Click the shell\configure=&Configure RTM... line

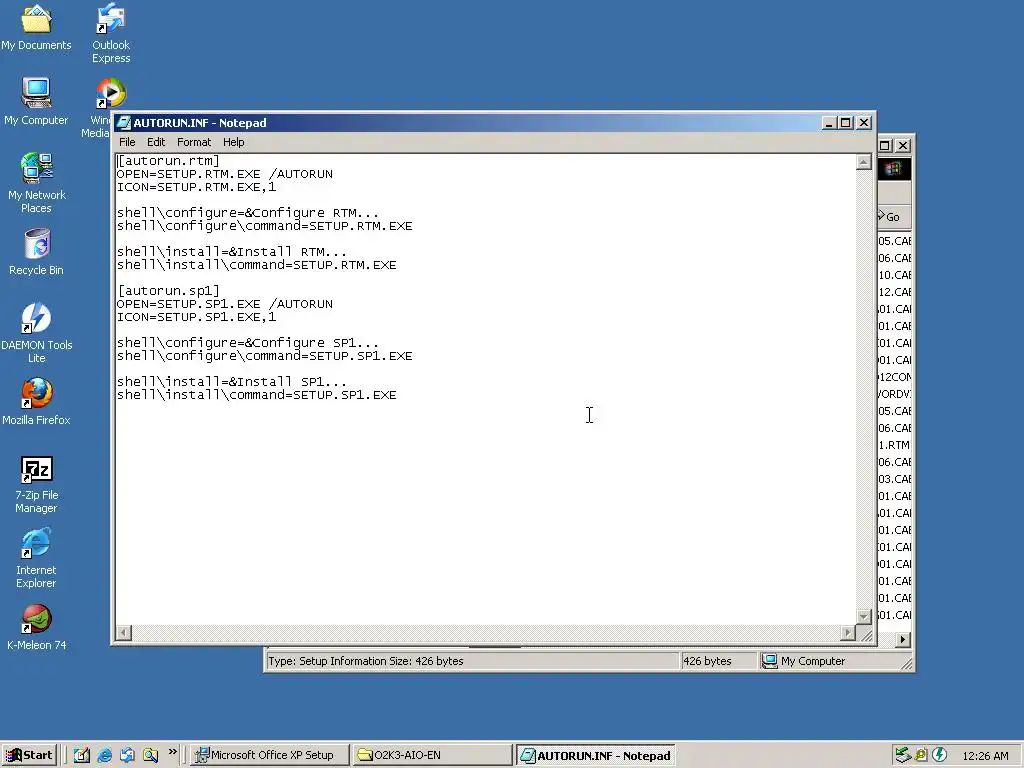tap(248, 213)
